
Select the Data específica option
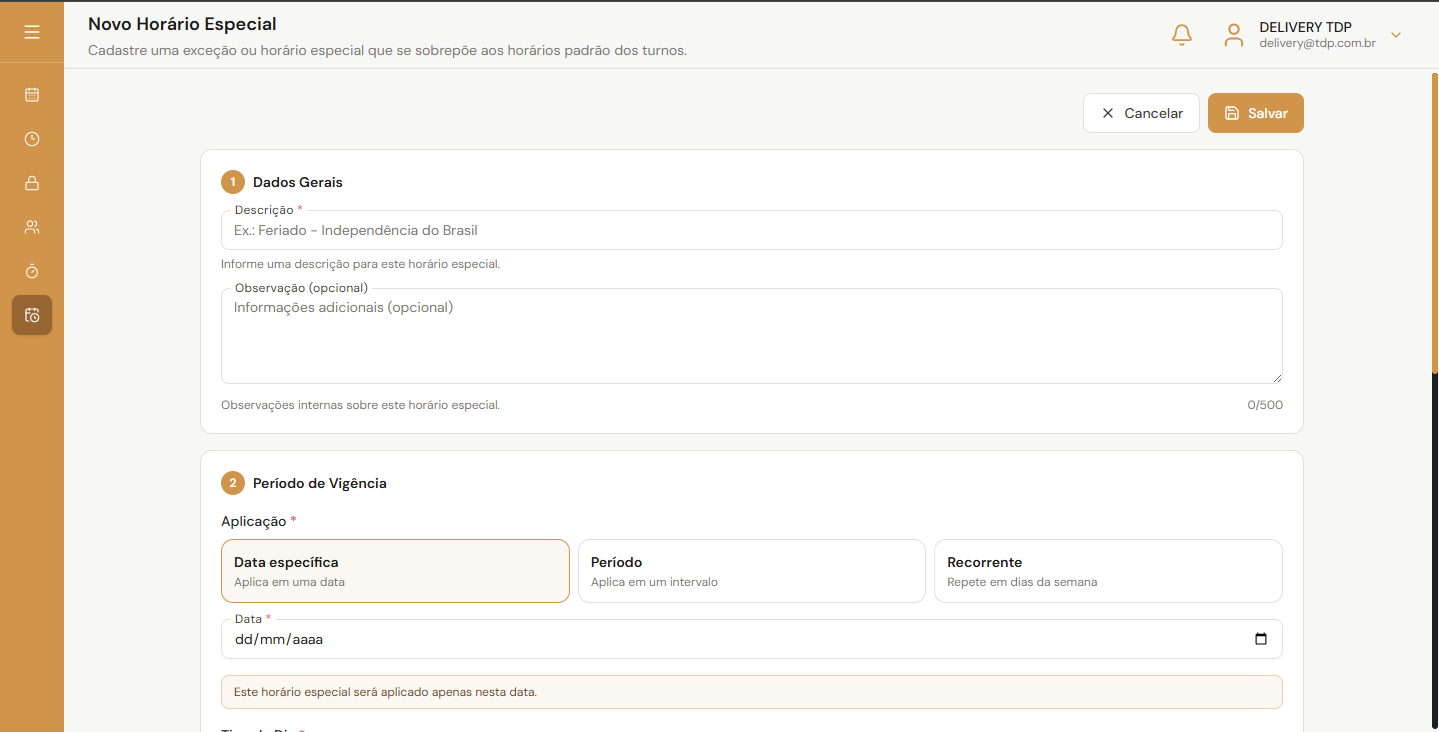tap(395, 571)
